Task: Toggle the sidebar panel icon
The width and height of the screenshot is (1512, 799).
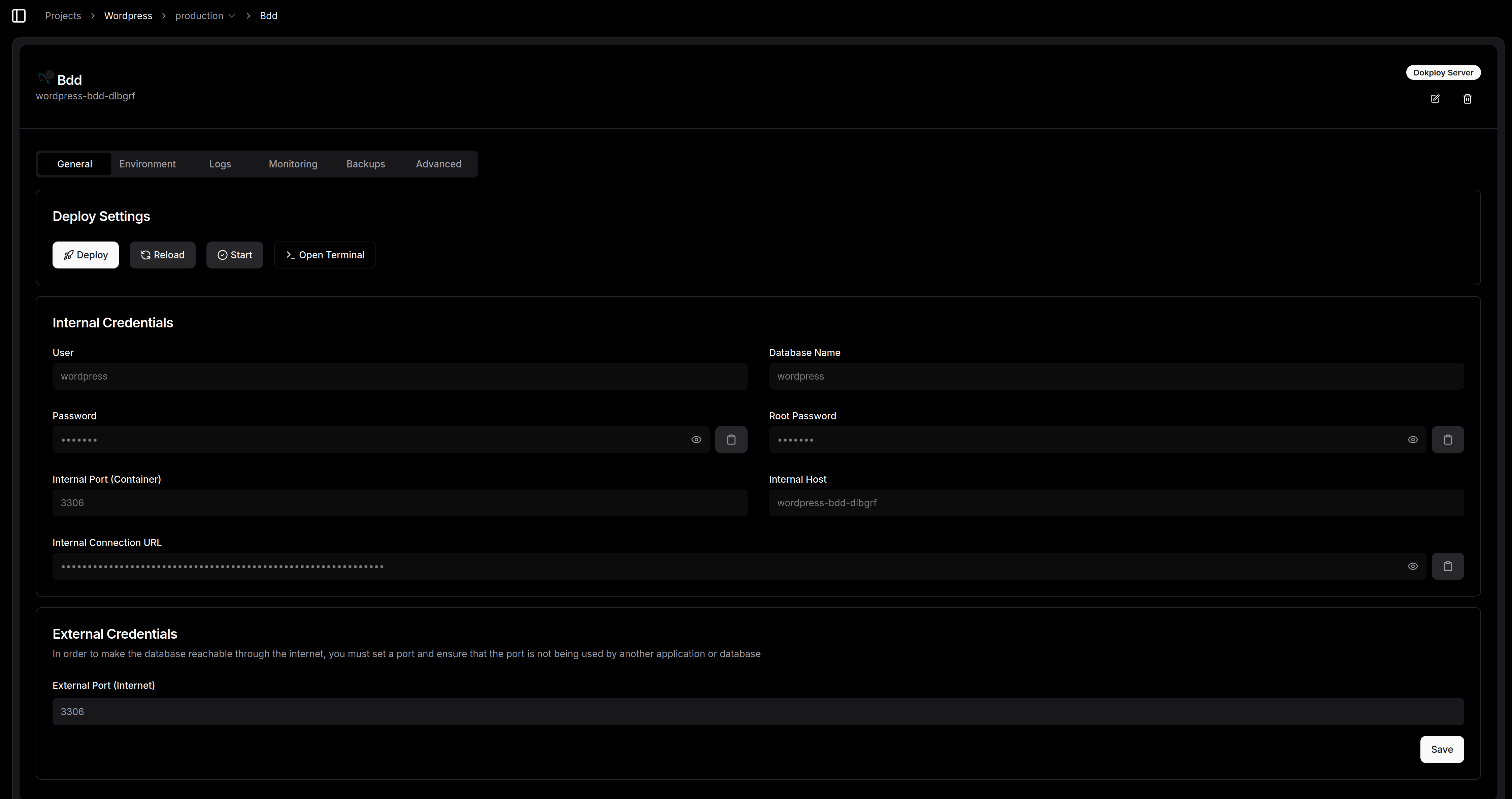Action: click(19, 16)
